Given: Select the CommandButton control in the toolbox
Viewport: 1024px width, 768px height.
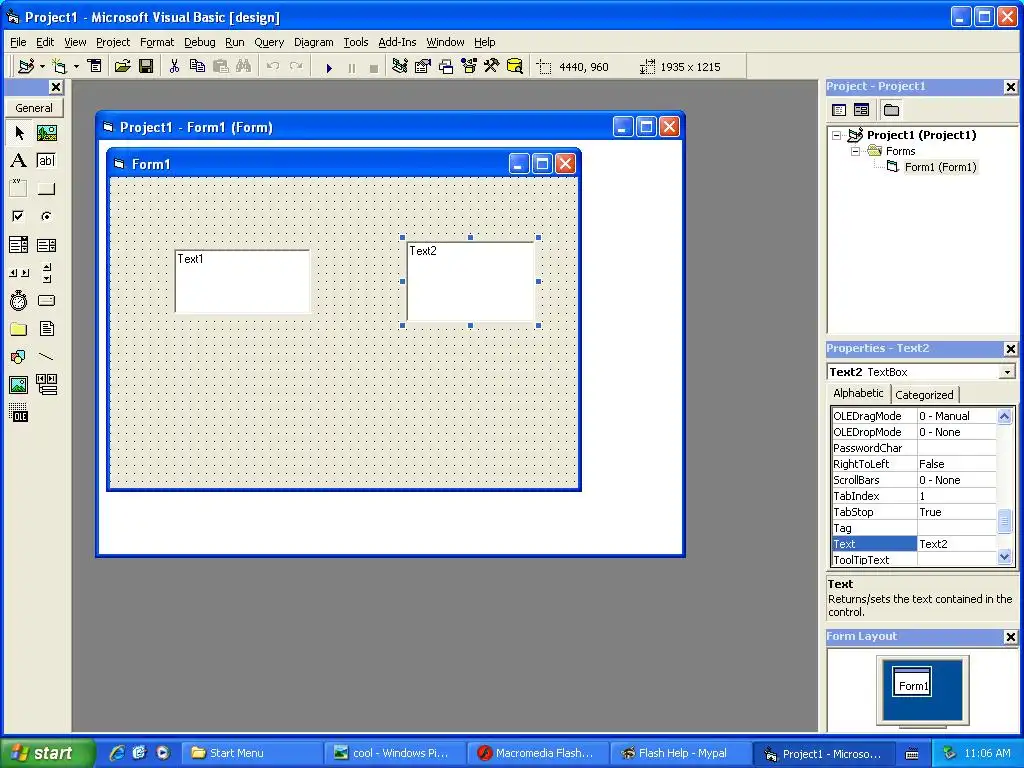Looking at the screenshot, I should coord(46,188).
